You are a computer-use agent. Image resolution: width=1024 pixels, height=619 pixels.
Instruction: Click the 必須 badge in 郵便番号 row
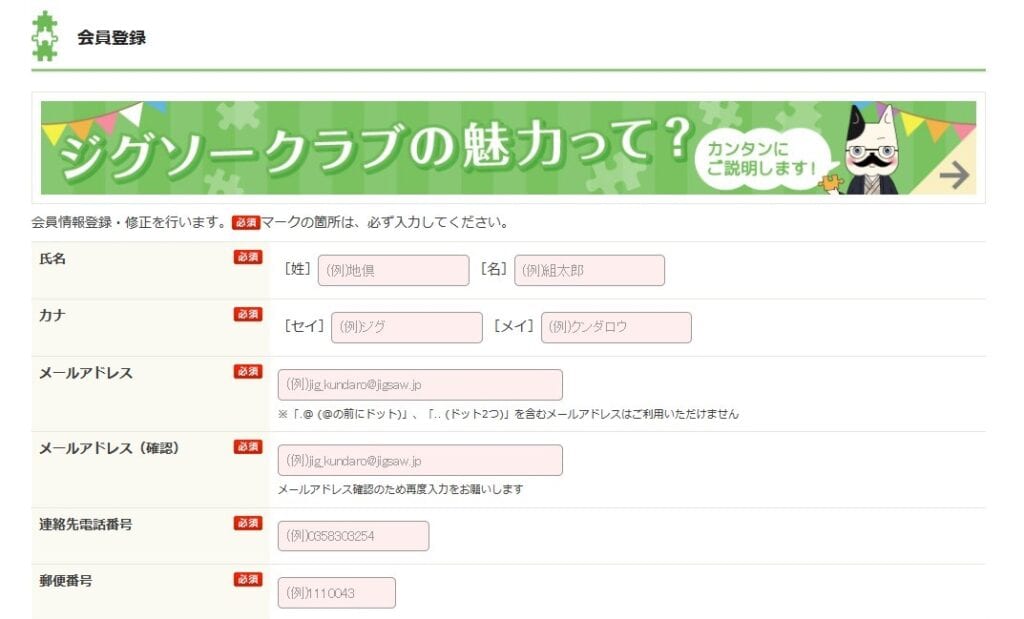coord(248,579)
